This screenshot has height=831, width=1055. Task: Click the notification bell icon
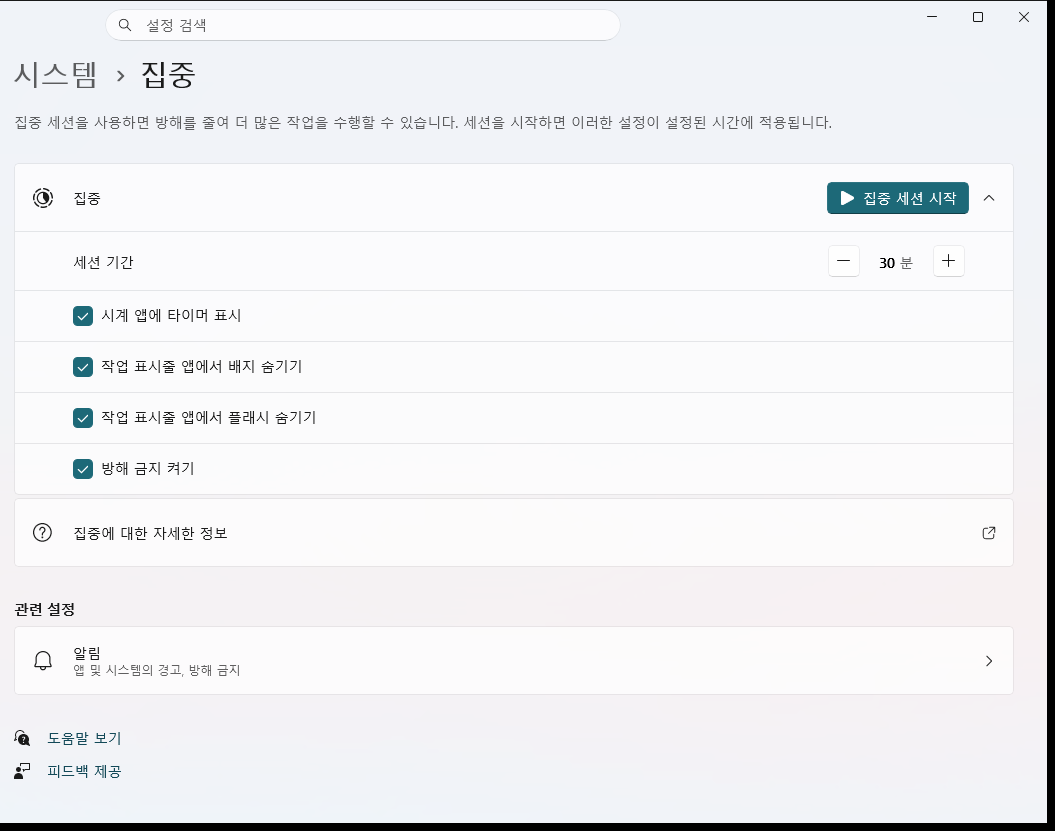[42, 661]
